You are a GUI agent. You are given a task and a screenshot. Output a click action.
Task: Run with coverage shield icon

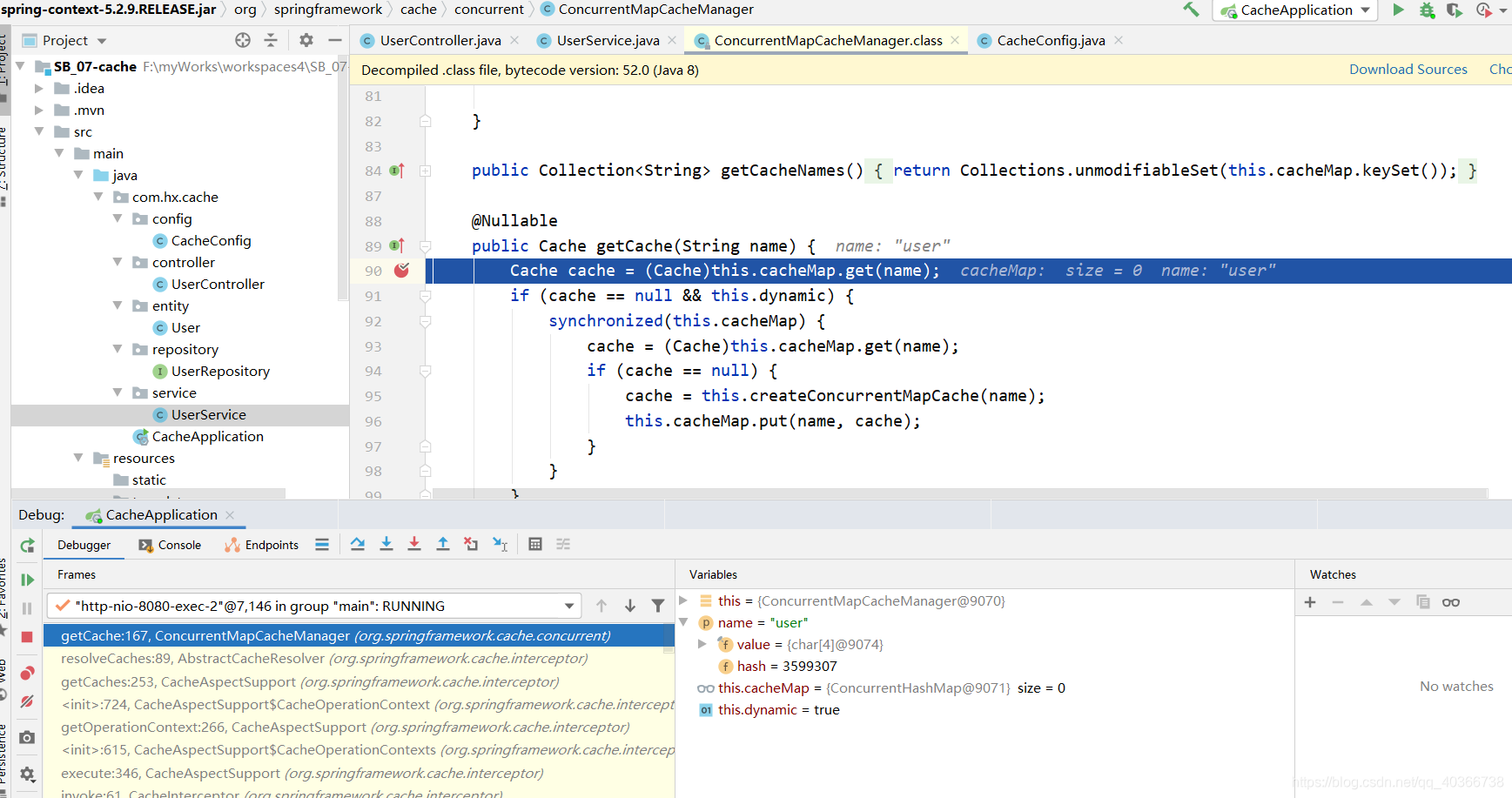(x=1455, y=10)
